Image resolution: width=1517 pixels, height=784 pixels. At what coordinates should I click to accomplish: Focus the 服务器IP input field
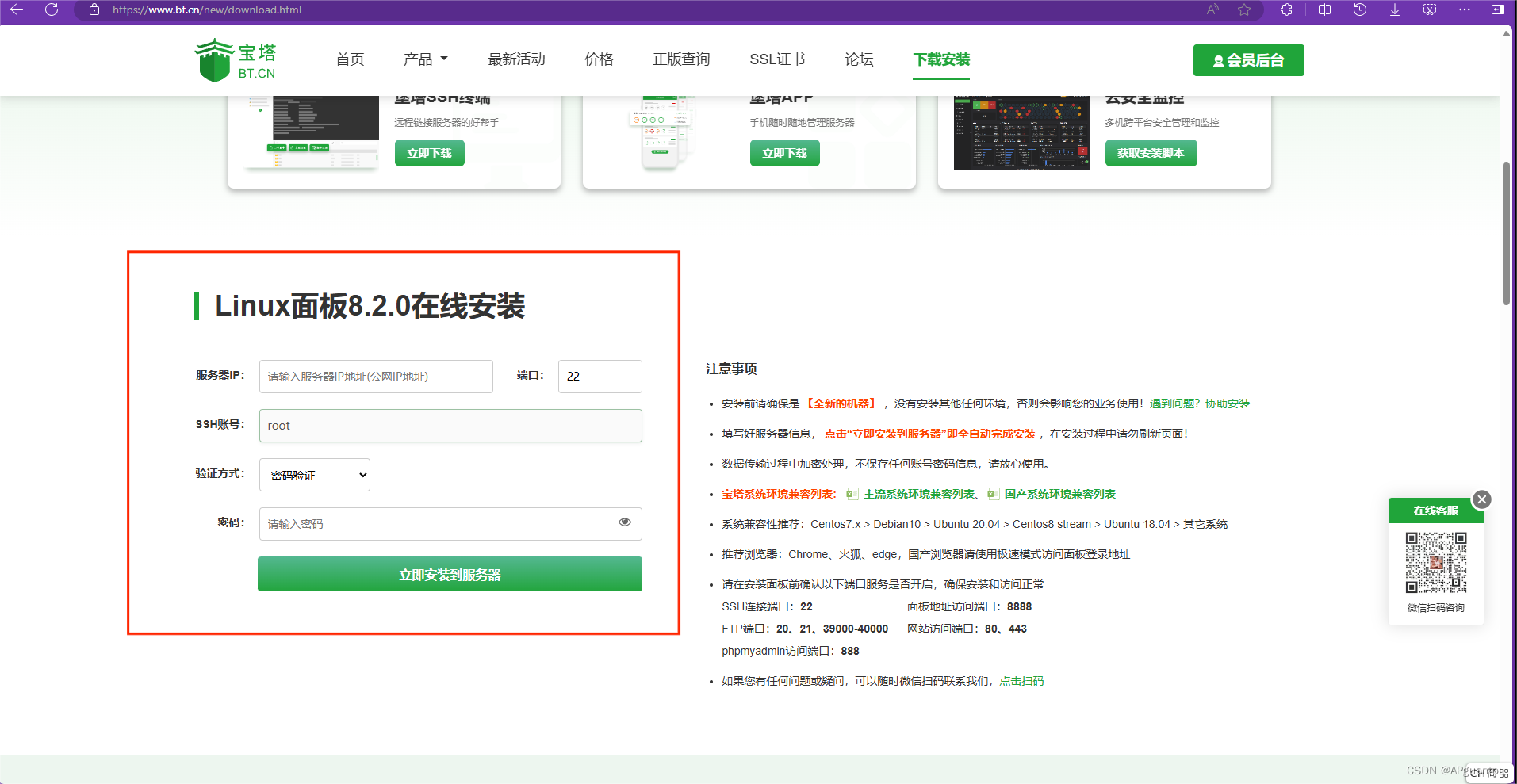[376, 377]
